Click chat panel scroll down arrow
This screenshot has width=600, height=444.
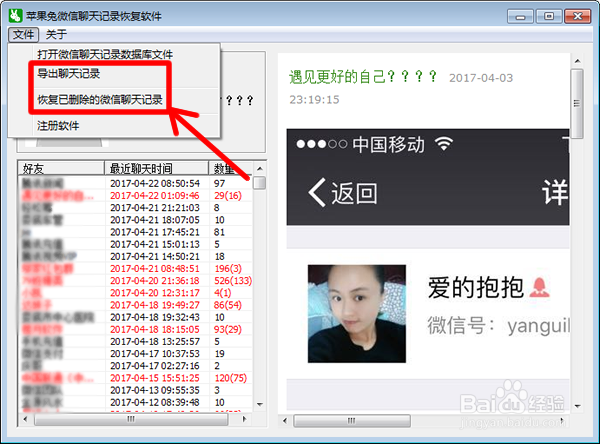pyautogui.click(x=577, y=406)
